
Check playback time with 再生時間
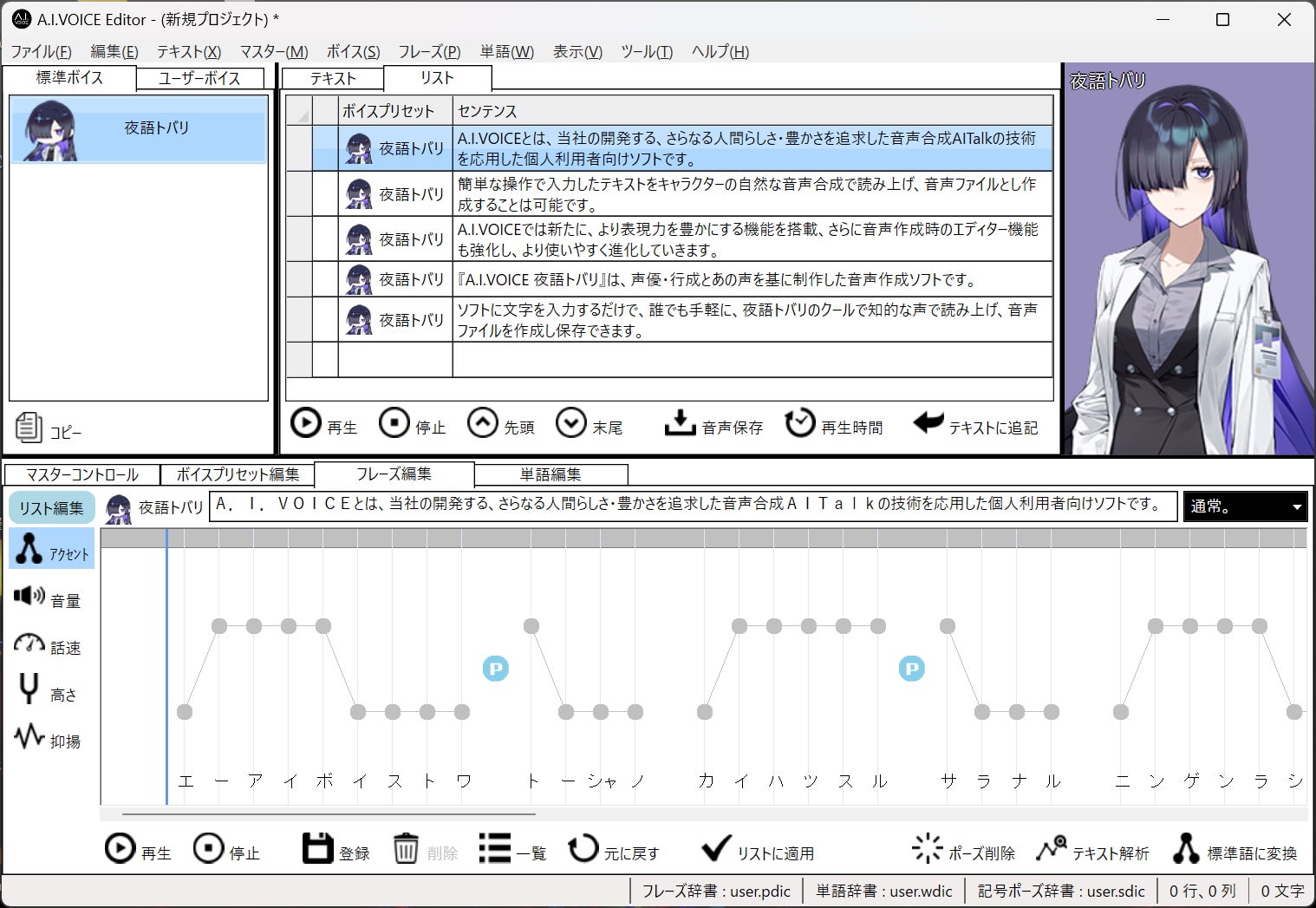(x=833, y=424)
